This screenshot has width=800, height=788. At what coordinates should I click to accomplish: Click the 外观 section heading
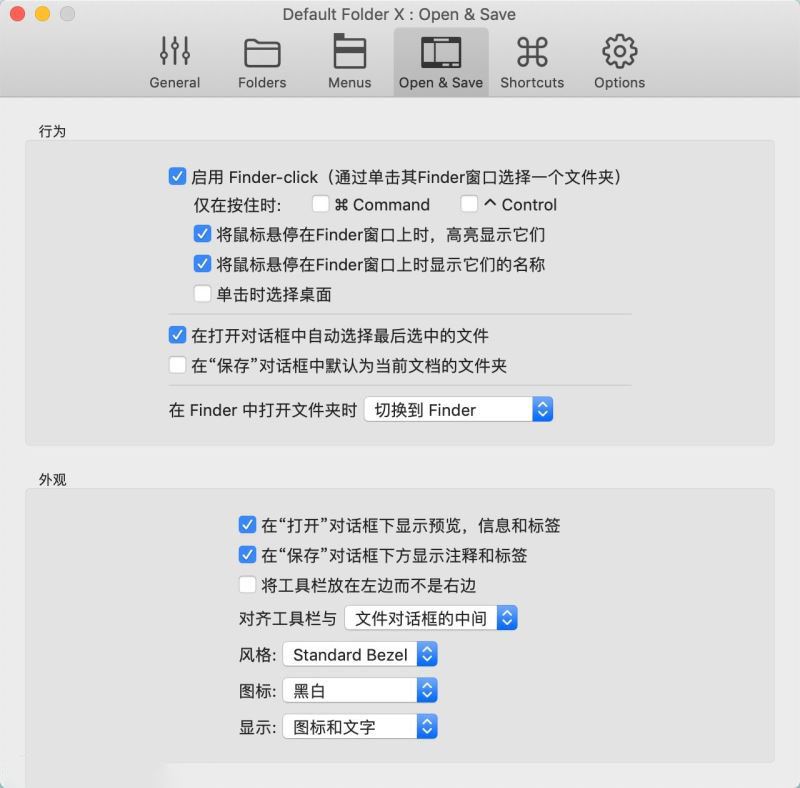coord(52,479)
